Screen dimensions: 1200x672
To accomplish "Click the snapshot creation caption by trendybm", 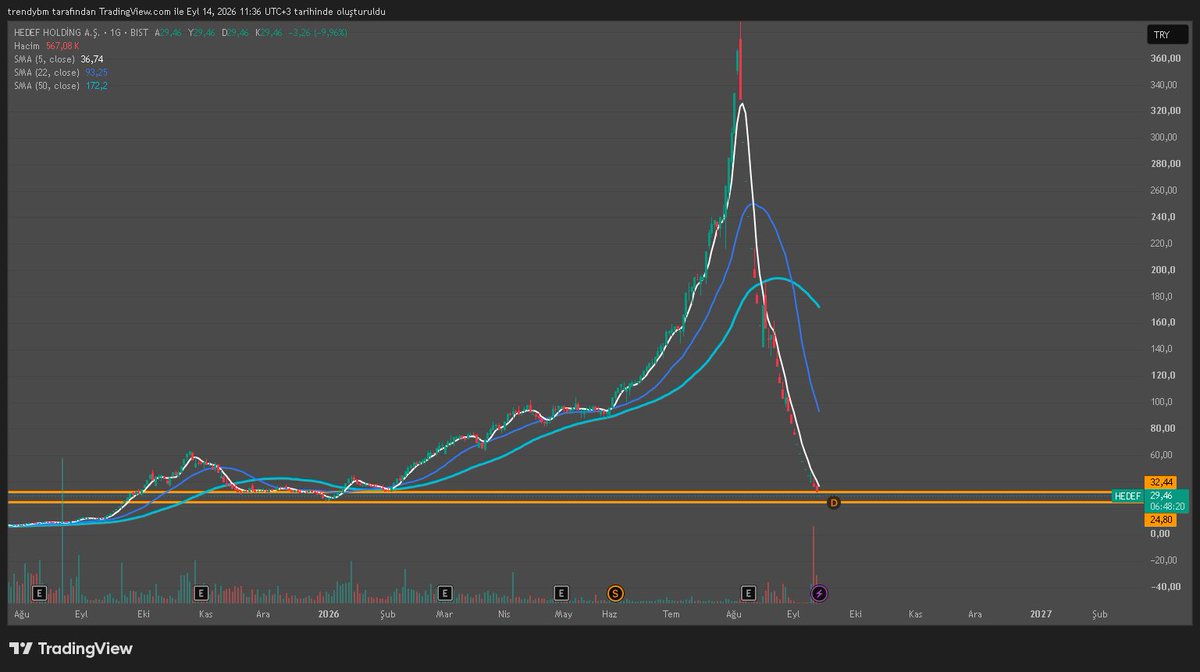I will 196,11.
